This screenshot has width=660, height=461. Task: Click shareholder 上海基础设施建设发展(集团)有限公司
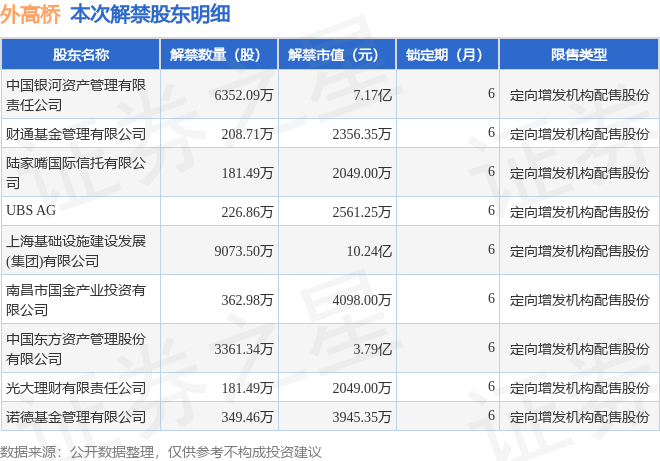(x=76, y=251)
